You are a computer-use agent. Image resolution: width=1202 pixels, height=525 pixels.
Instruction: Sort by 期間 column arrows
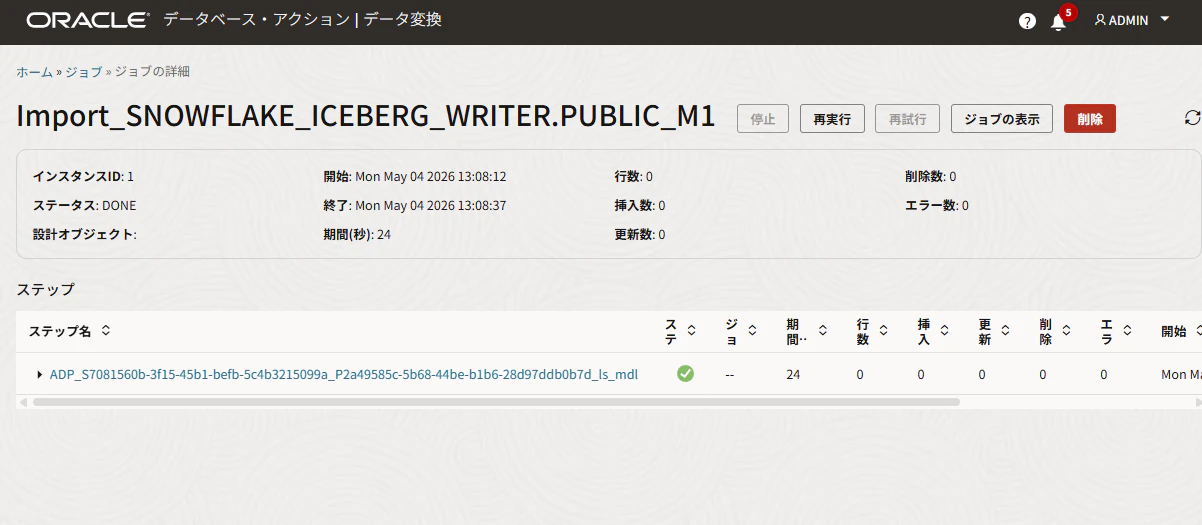pyautogui.click(x=823, y=331)
